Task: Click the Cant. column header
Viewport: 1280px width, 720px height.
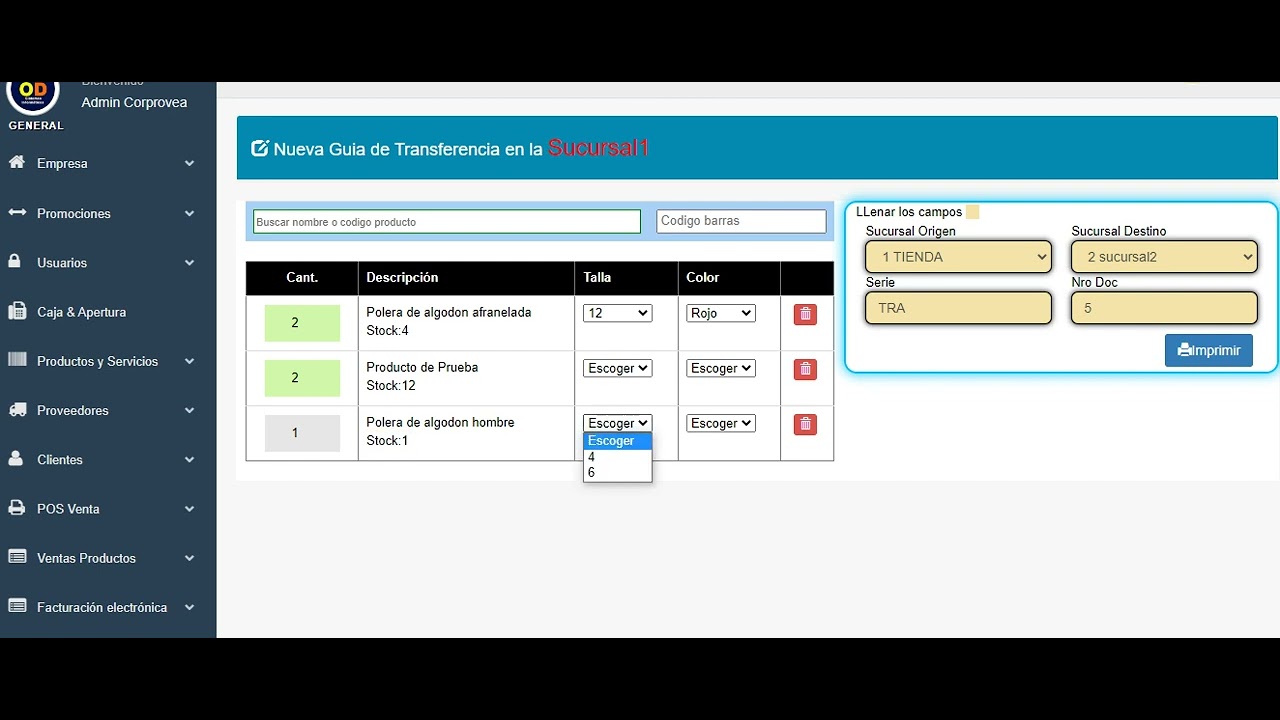Action: click(x=302, y=277)
